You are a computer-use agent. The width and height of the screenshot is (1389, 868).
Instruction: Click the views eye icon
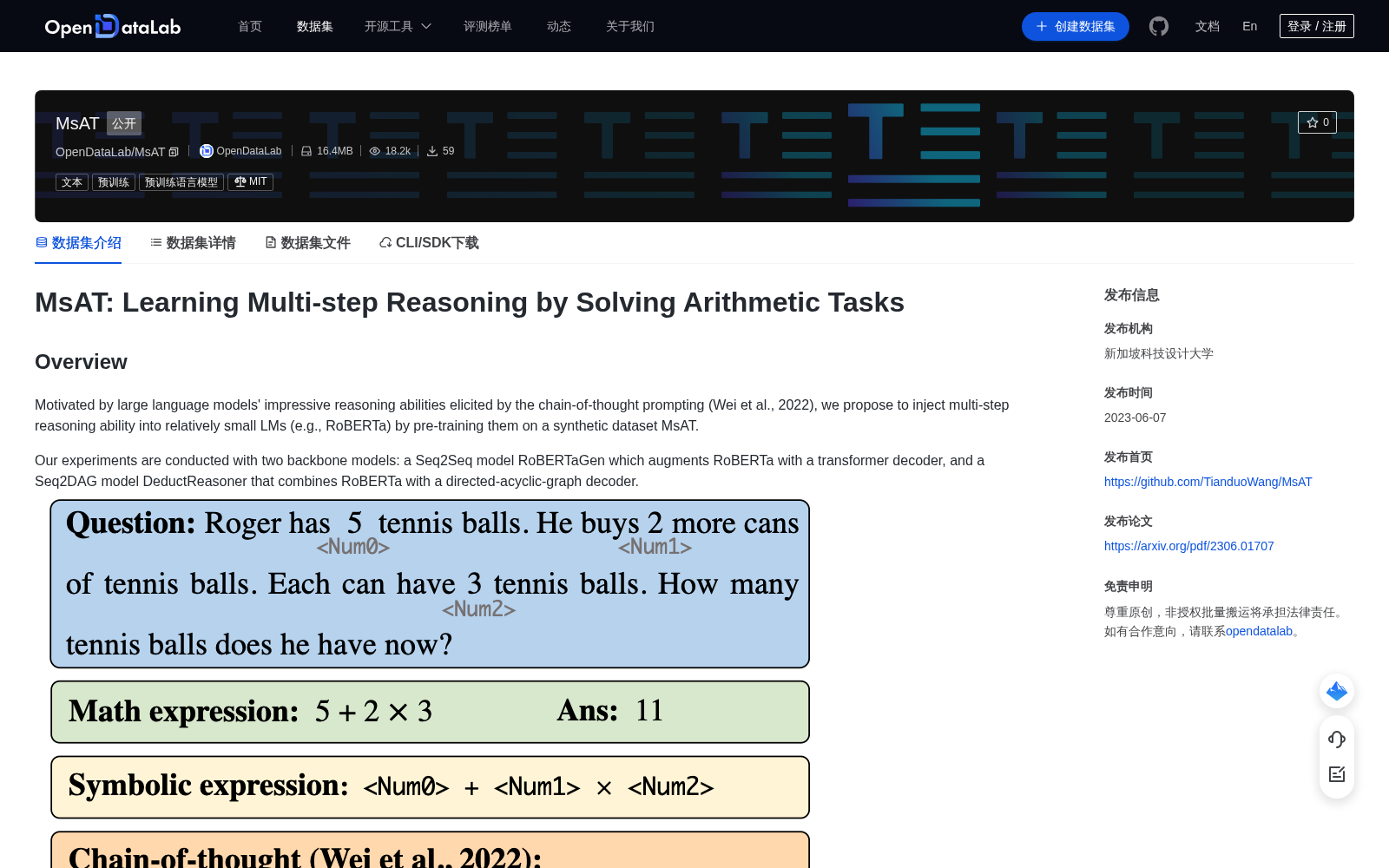click(375, 151)
